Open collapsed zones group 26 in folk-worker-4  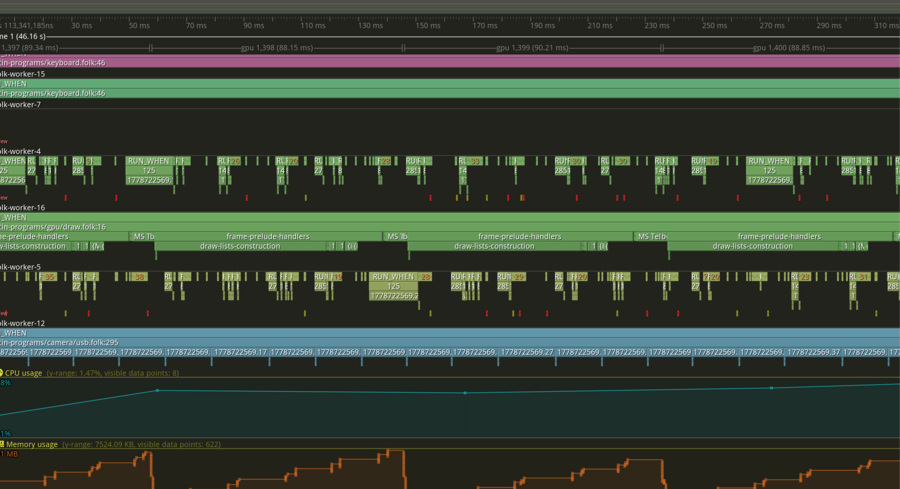[x=235, y=161]
